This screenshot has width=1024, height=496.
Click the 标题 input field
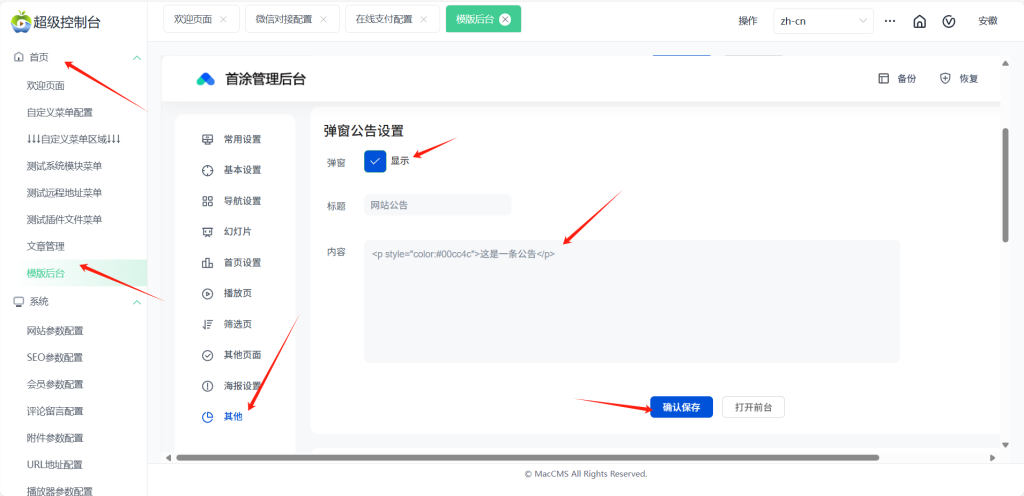(438, 205)
